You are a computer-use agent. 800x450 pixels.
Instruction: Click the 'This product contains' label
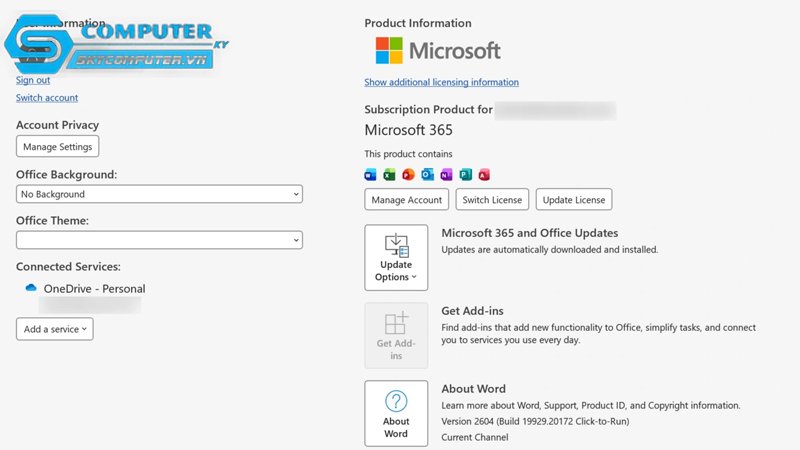pos(408,154)
